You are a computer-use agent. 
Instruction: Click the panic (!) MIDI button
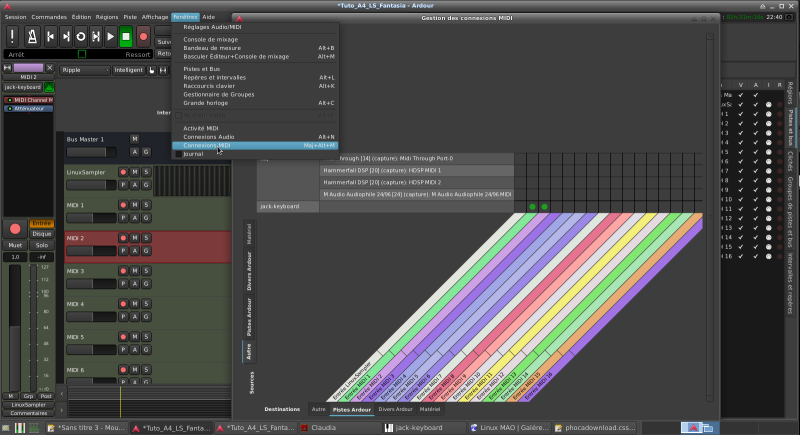click(12, 36)
